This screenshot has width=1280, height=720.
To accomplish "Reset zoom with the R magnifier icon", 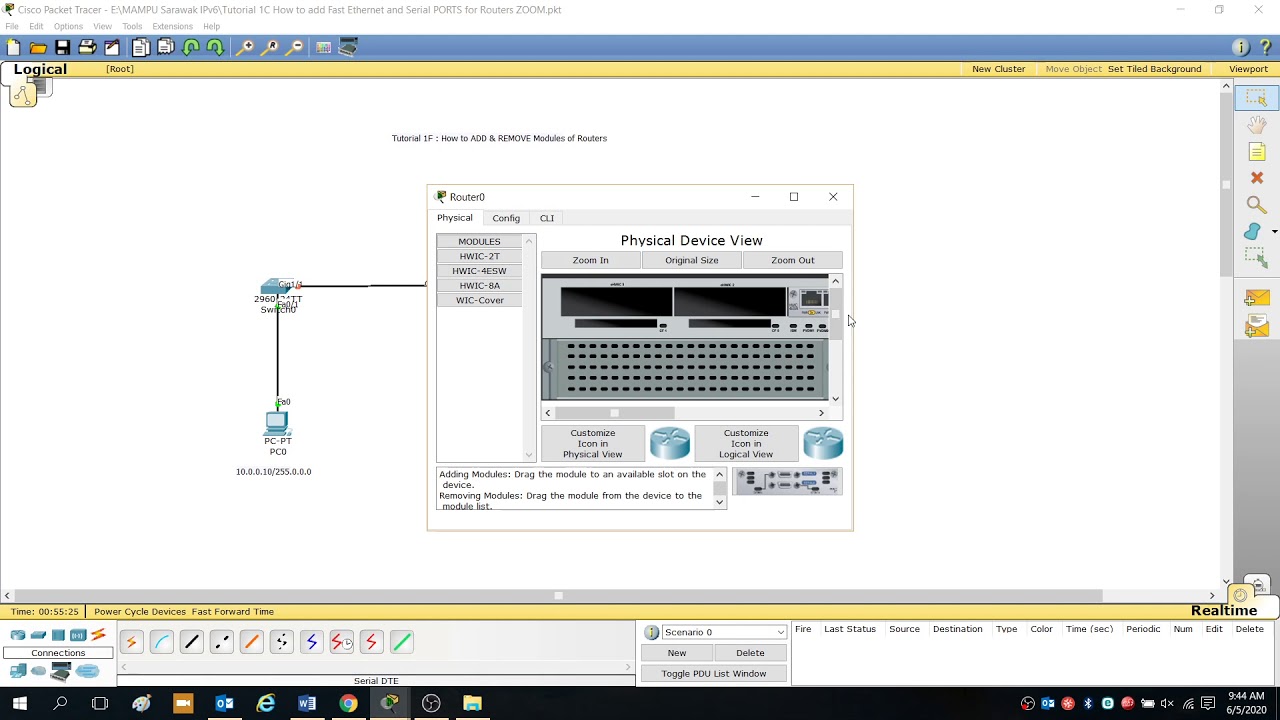I will [x=270, y=47].
